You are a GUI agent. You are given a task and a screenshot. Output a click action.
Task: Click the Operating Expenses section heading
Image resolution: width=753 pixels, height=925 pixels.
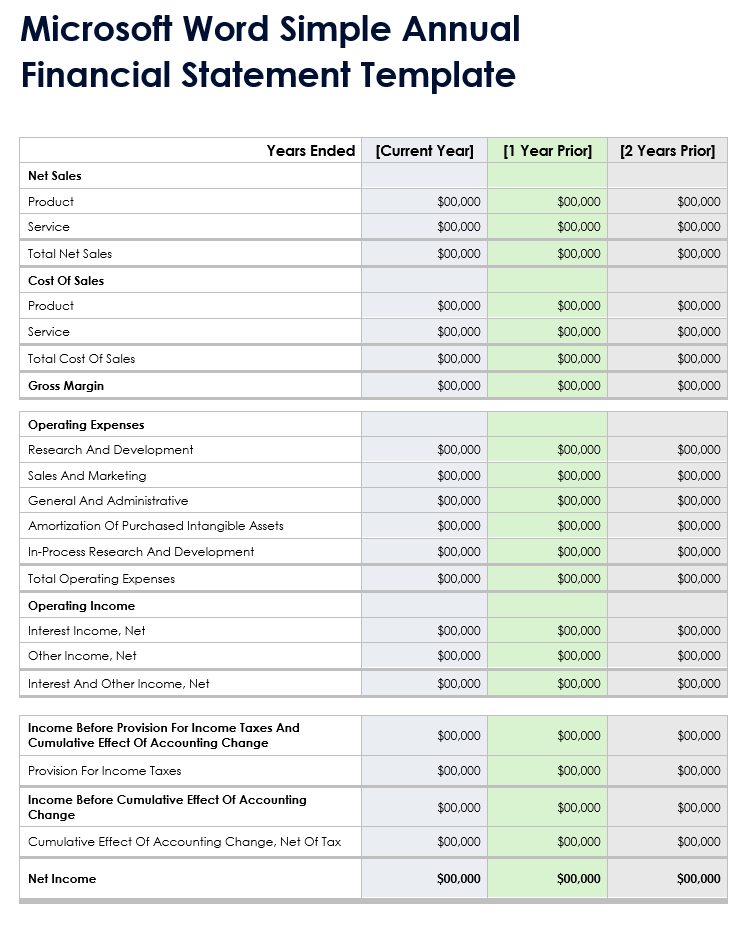point(86,425)
